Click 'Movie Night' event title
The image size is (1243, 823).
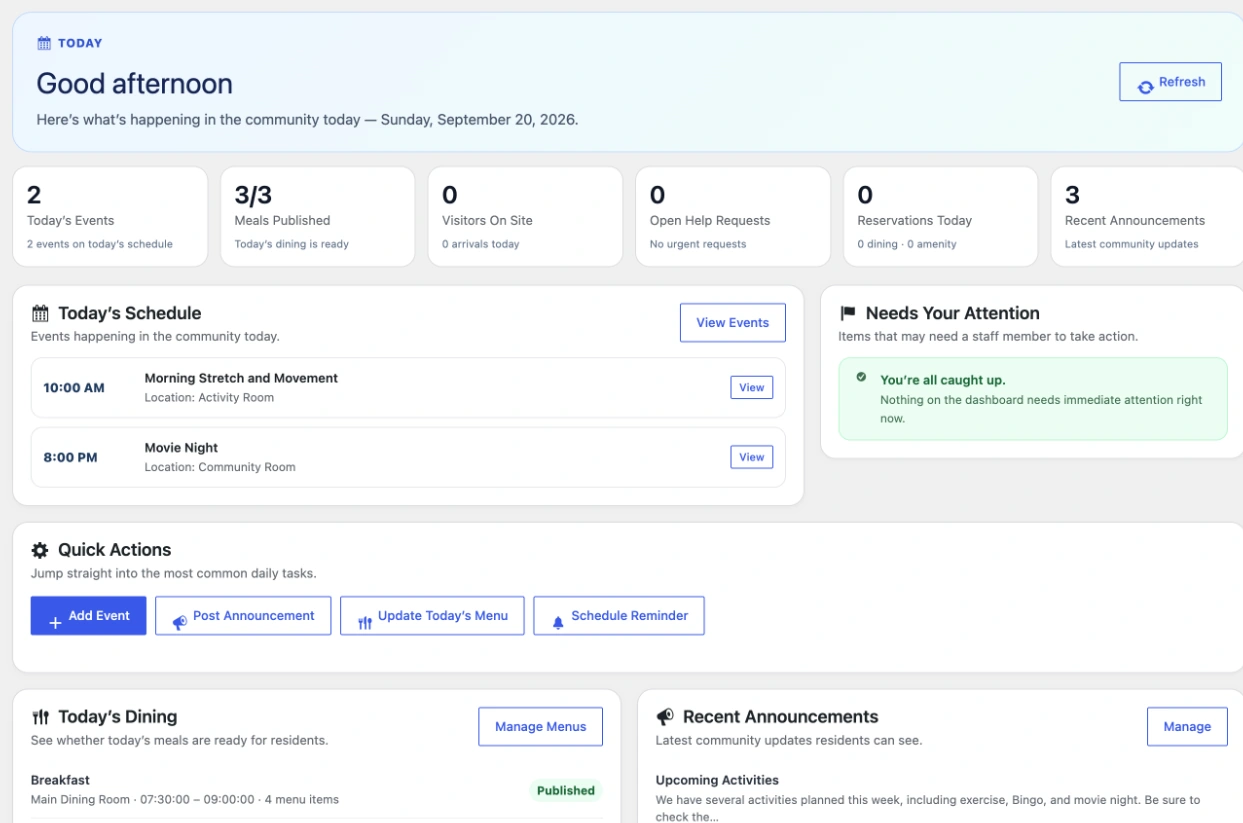181,448
